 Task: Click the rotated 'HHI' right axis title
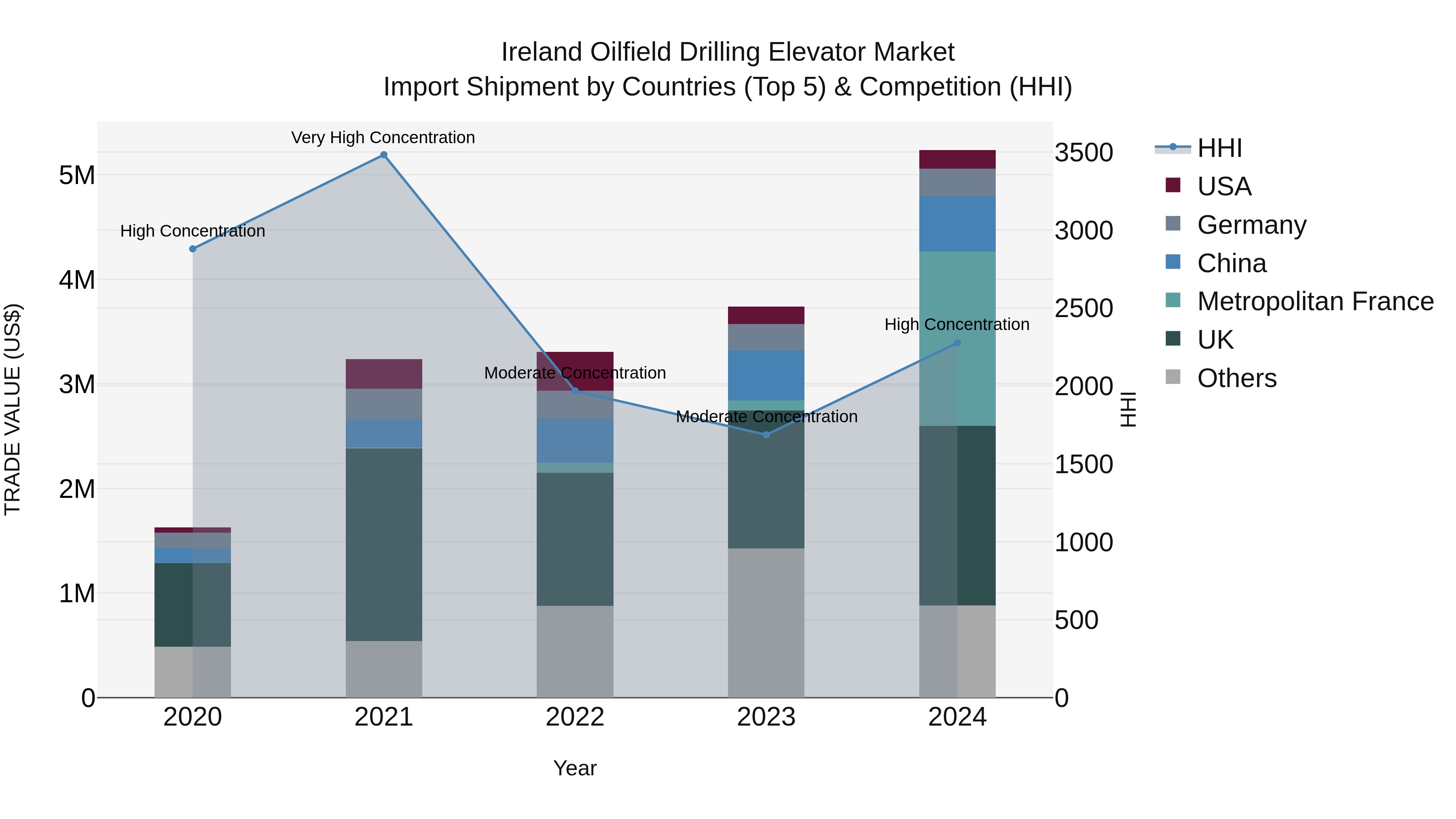1128,409
